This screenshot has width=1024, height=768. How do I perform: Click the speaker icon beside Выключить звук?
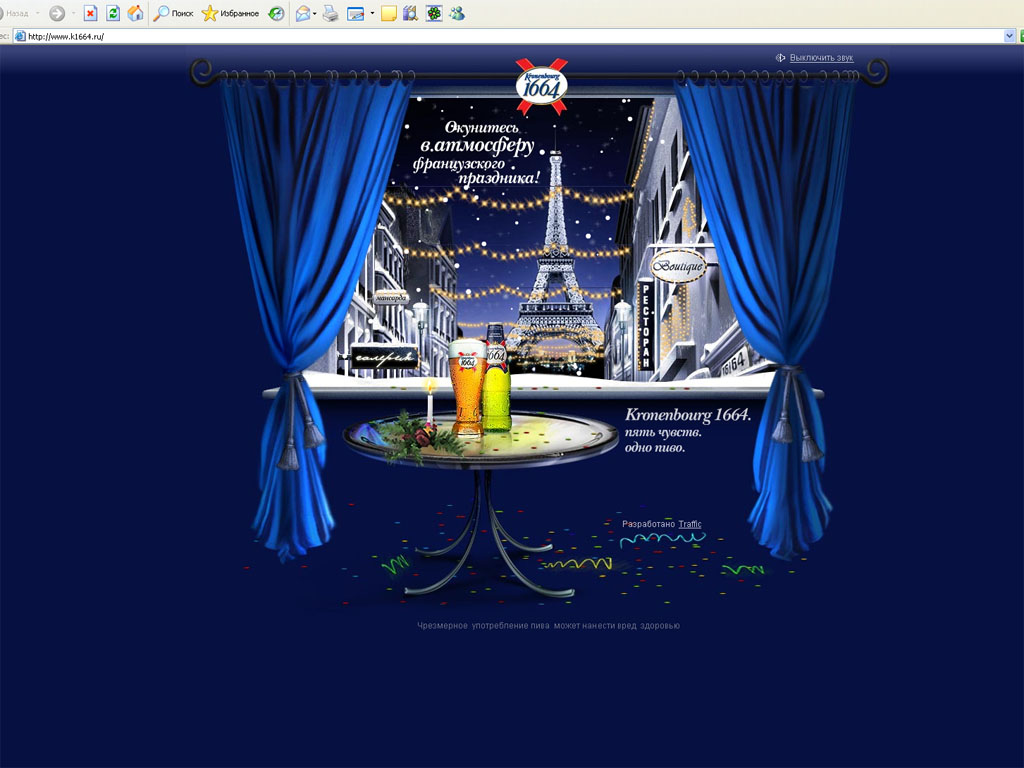(780, 58)
